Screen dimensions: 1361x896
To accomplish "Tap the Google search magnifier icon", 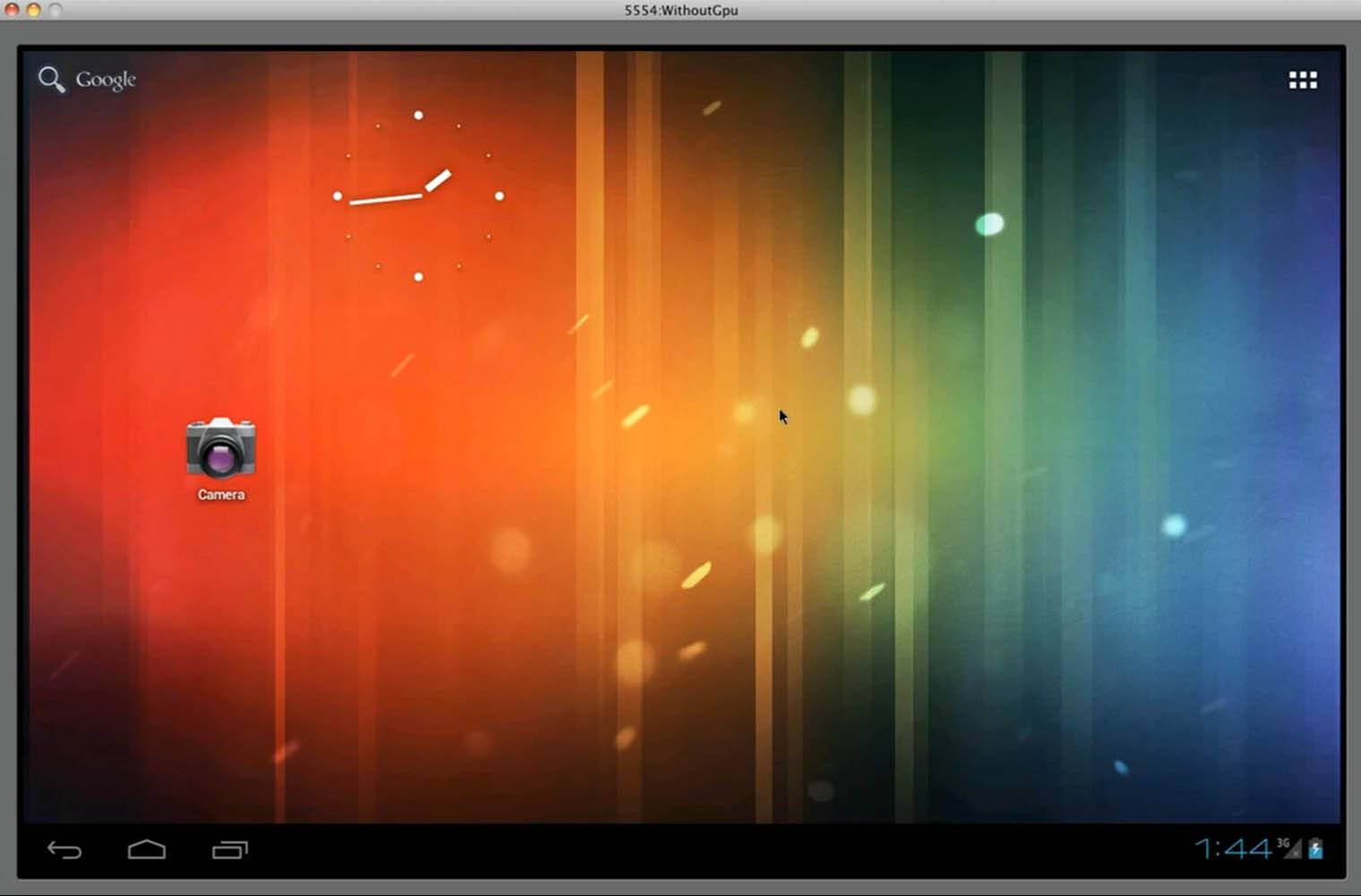I will [x=51, y=80].
